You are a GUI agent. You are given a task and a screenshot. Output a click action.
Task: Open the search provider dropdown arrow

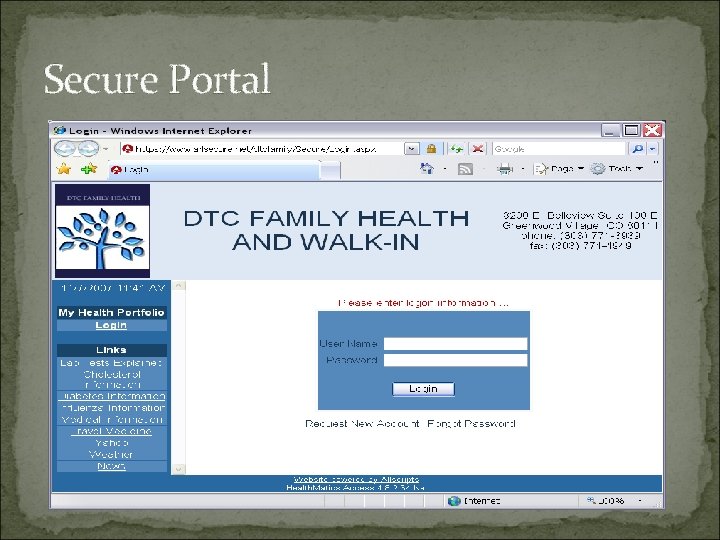pyautogui.click(x=653, y=149)
